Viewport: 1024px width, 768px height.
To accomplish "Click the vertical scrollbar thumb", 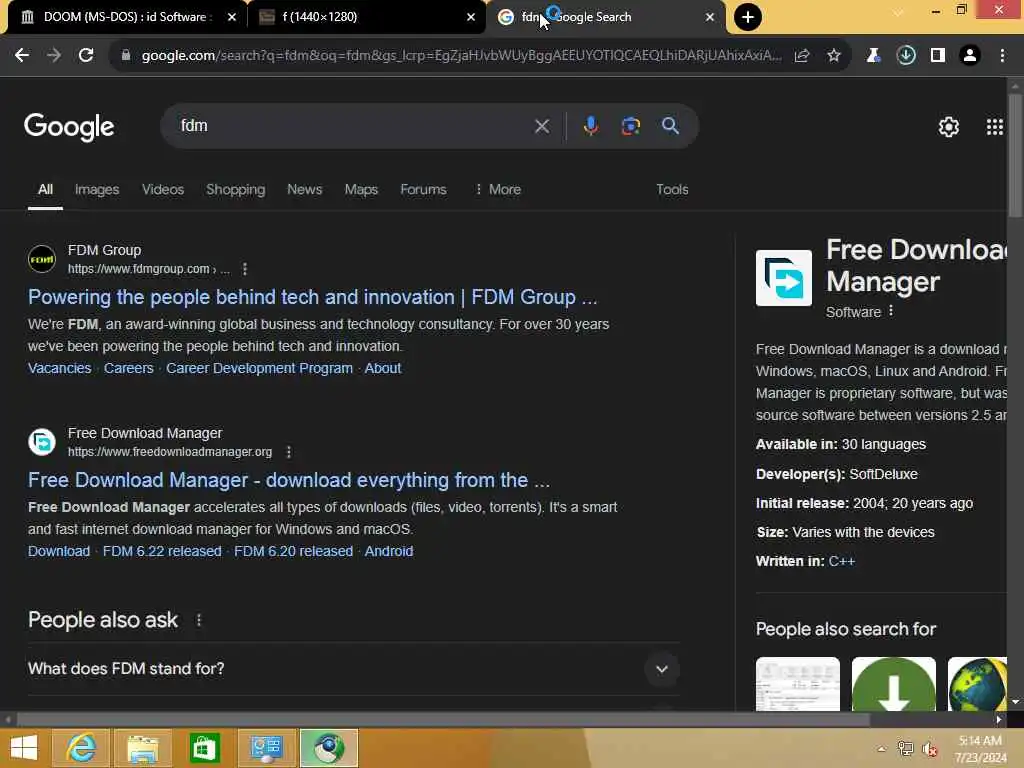I will [1015, 155].
